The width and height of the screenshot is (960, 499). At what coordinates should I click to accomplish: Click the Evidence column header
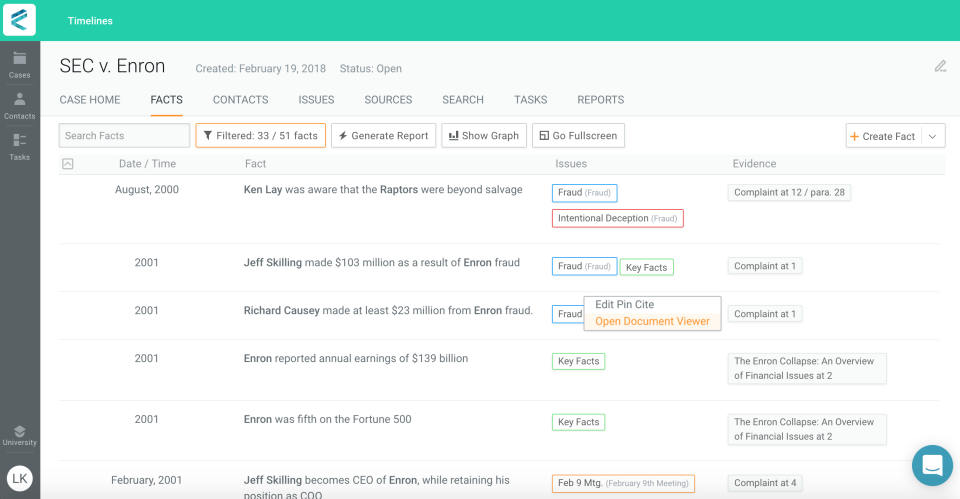[754, 163]
